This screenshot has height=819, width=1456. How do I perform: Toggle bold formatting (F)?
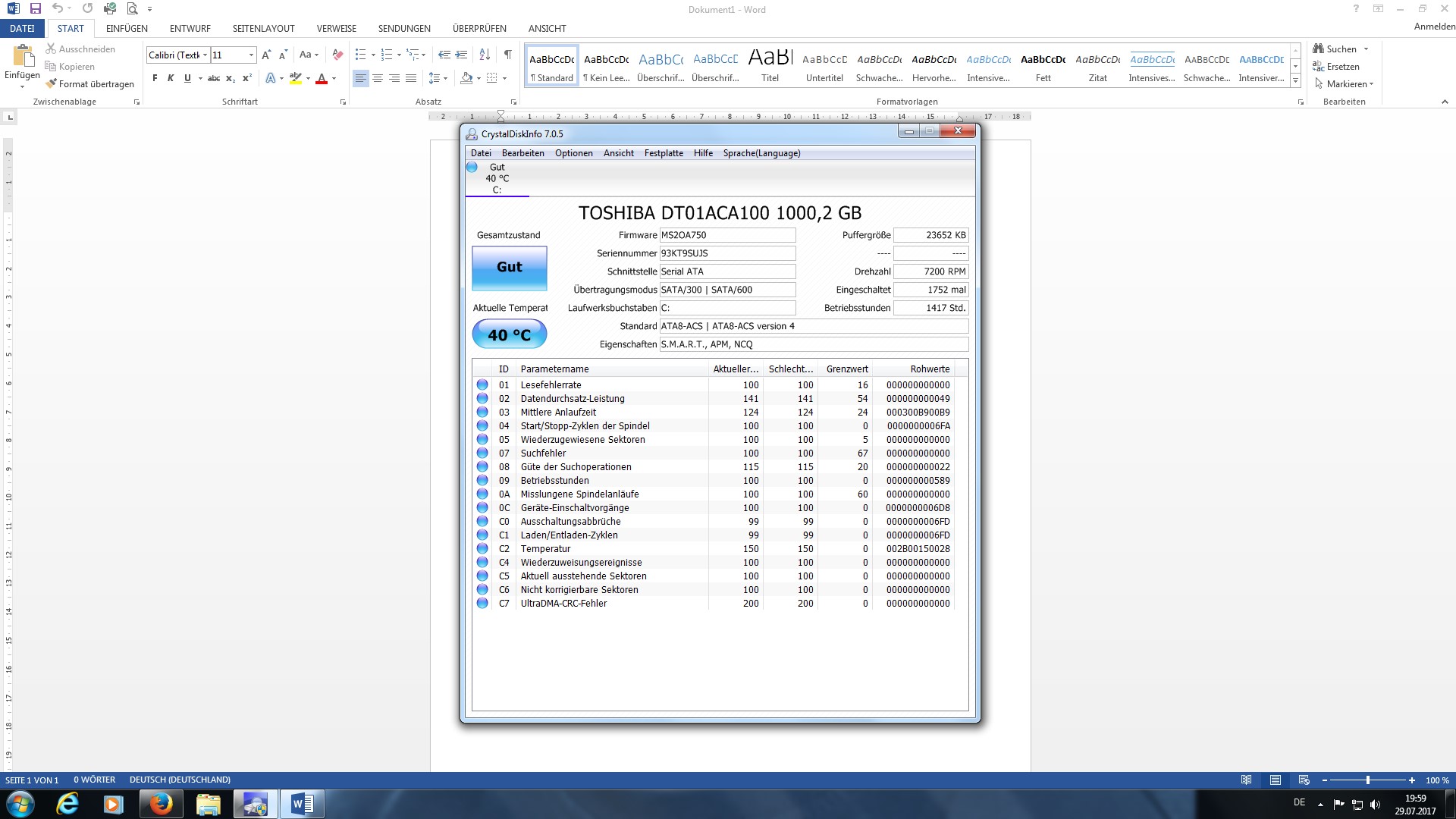[155, 78]
